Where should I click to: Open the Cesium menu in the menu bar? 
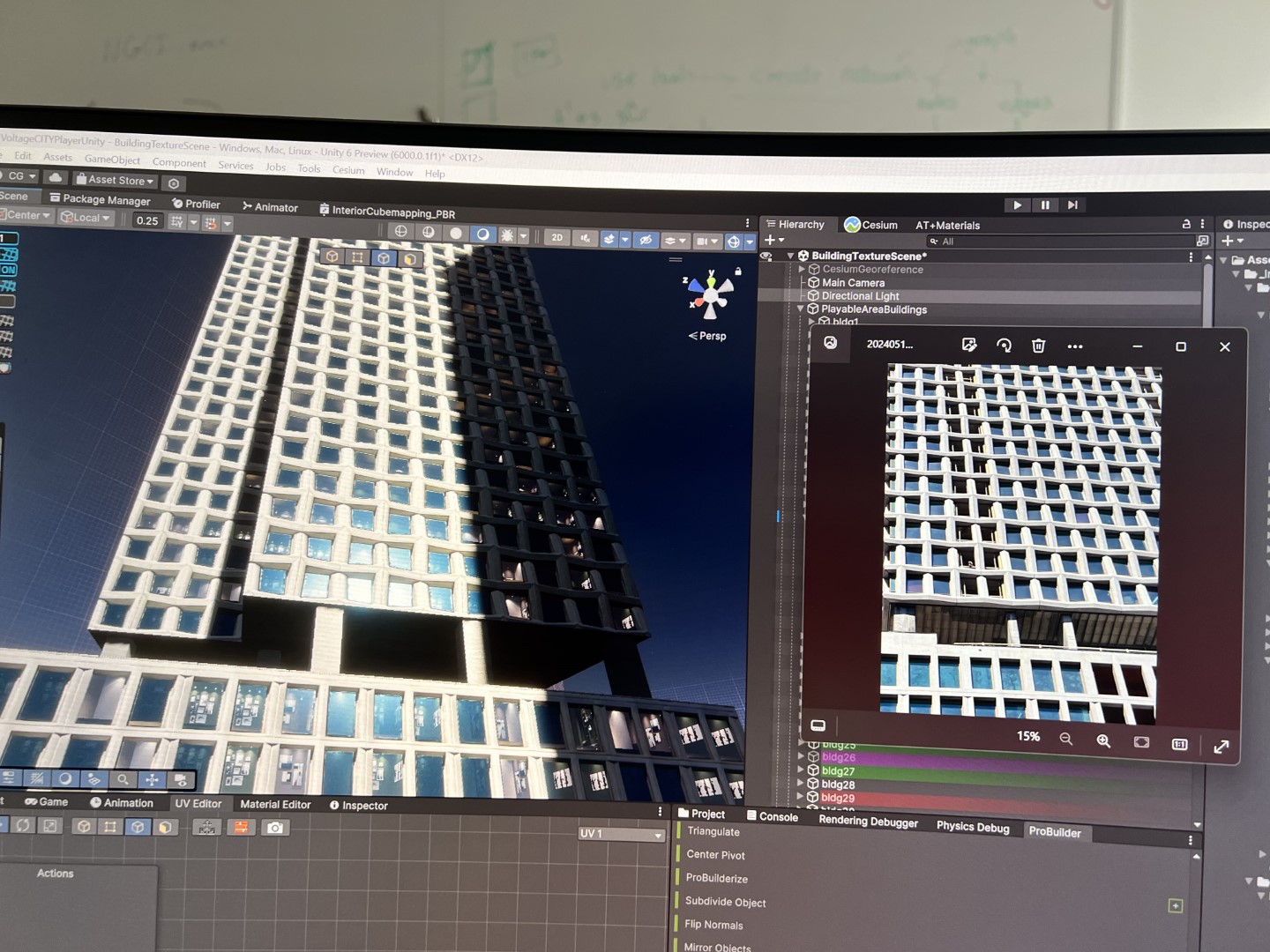(x=348, y=169)
